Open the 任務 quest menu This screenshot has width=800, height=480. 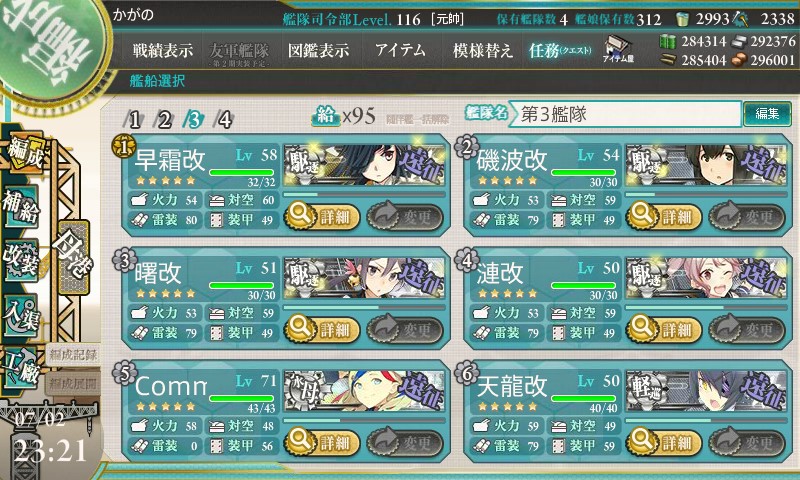pyautogui.click(x=560, y=50)
